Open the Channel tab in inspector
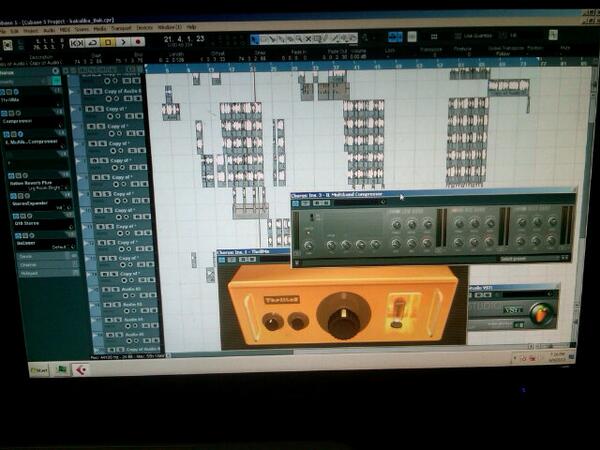This screenshot has width=600, height=450. [x=48, y=264]
